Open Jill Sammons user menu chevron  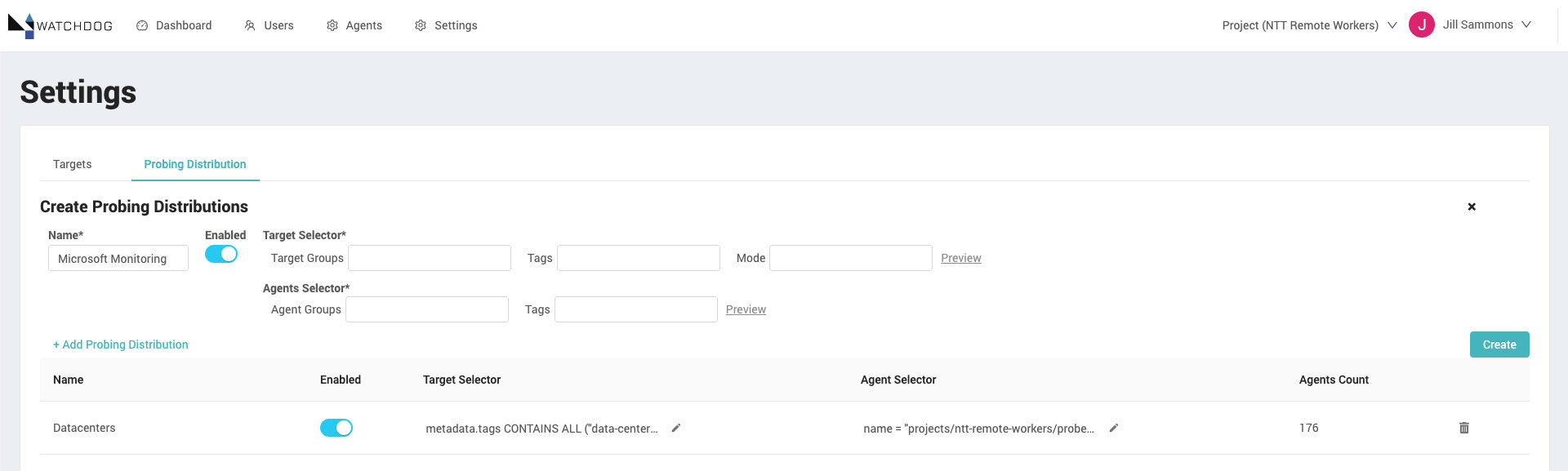coord(1526,24)
